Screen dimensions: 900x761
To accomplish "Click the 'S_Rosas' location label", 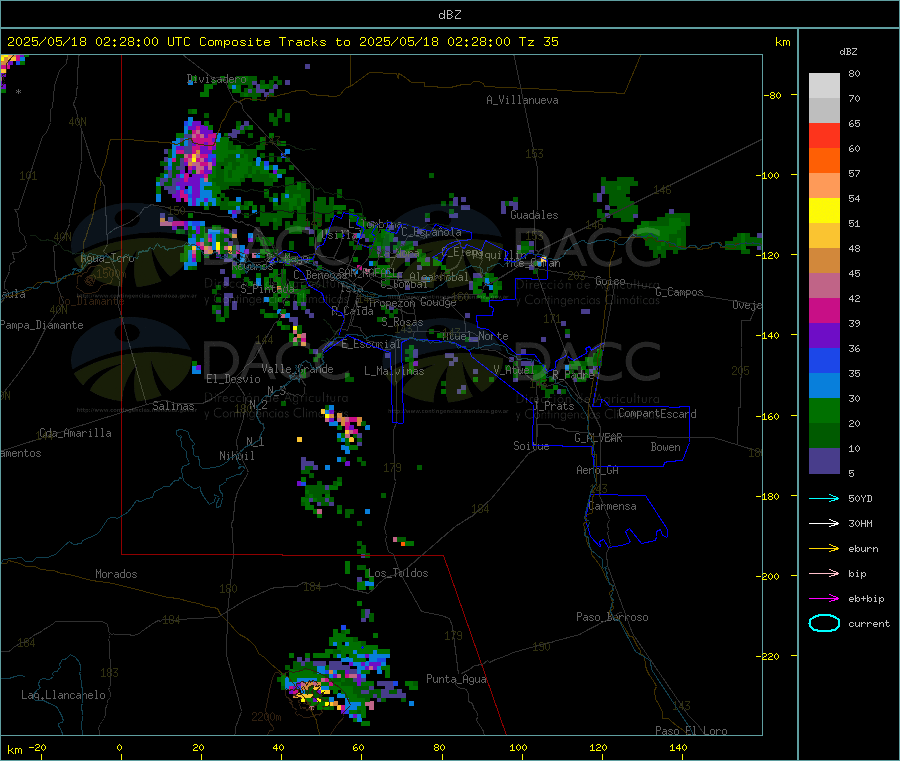I will (402, 322).
